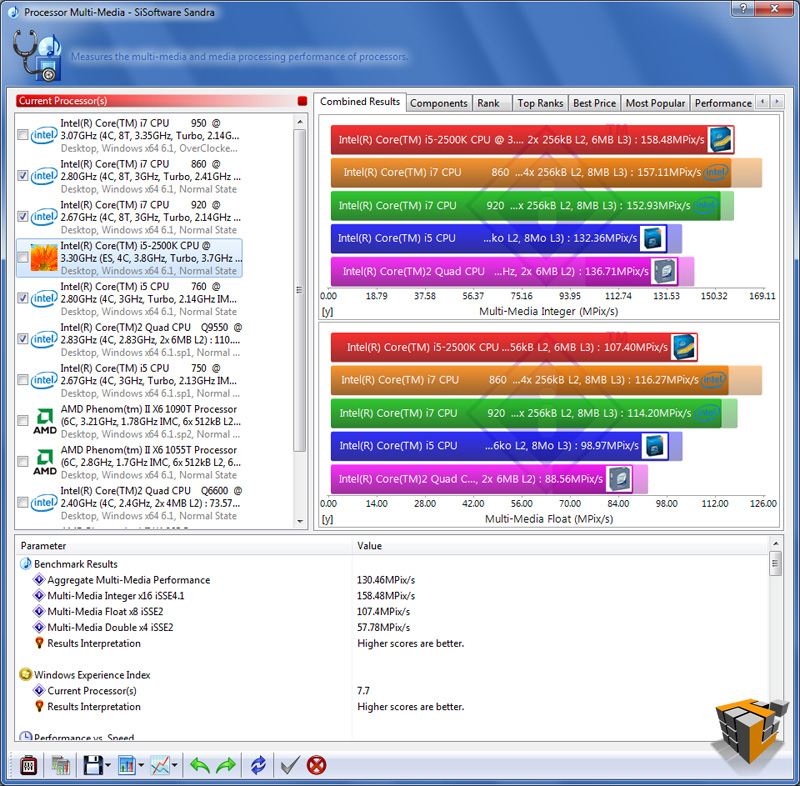
Task: Open the Best Price tab
Action: pos(594,103)
